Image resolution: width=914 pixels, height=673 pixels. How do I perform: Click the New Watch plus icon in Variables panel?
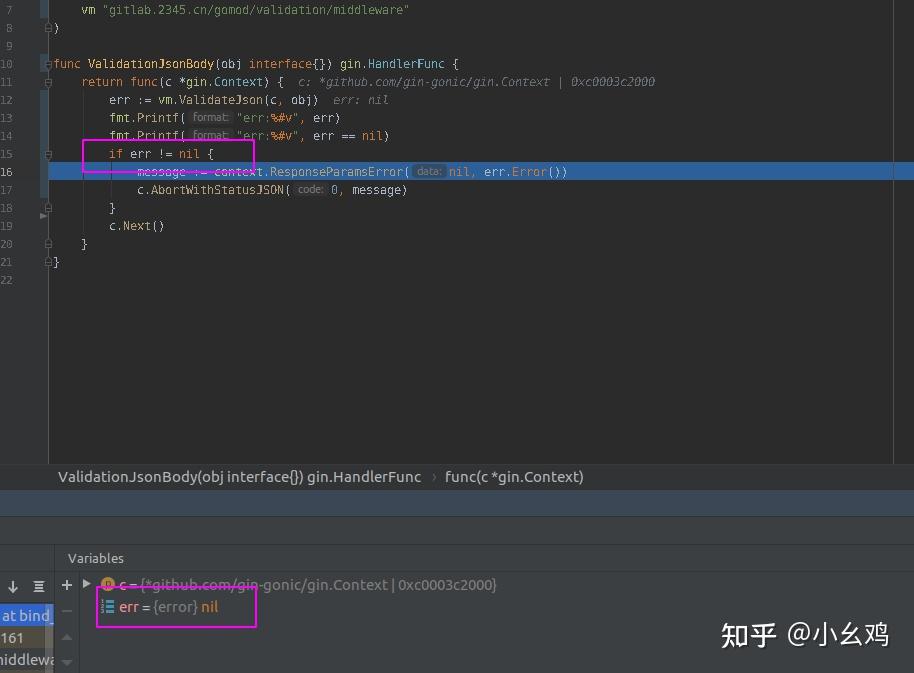point(66,585)
